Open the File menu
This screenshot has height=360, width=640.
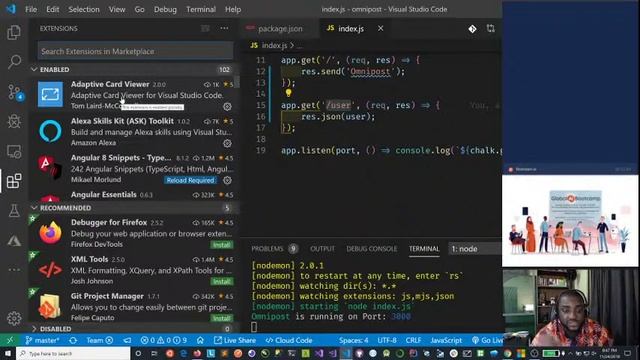pyautogui.click(x=31, y=9)
